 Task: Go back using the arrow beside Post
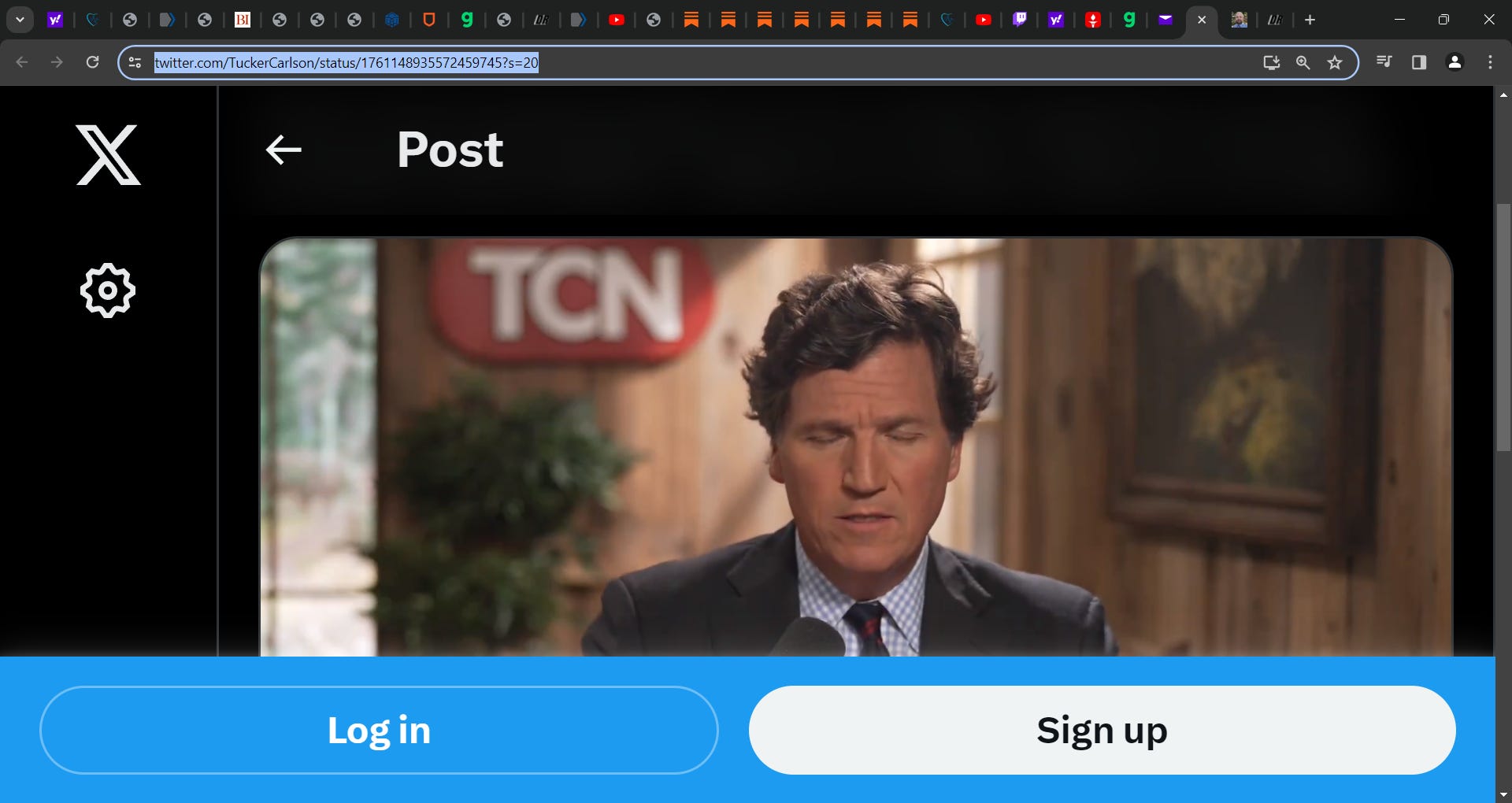point(283,150)
